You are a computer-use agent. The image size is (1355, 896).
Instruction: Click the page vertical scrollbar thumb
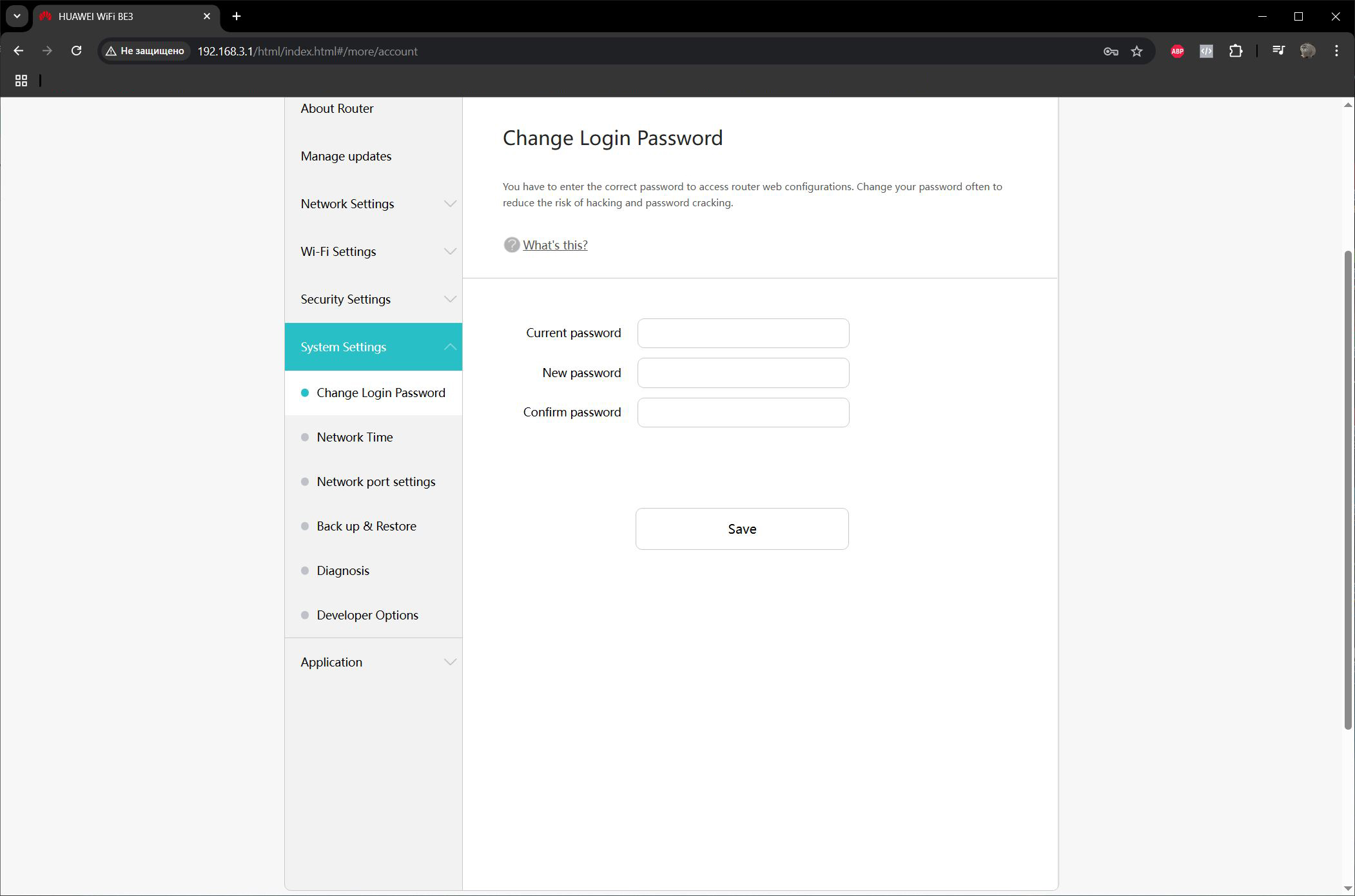[1347, 490]
